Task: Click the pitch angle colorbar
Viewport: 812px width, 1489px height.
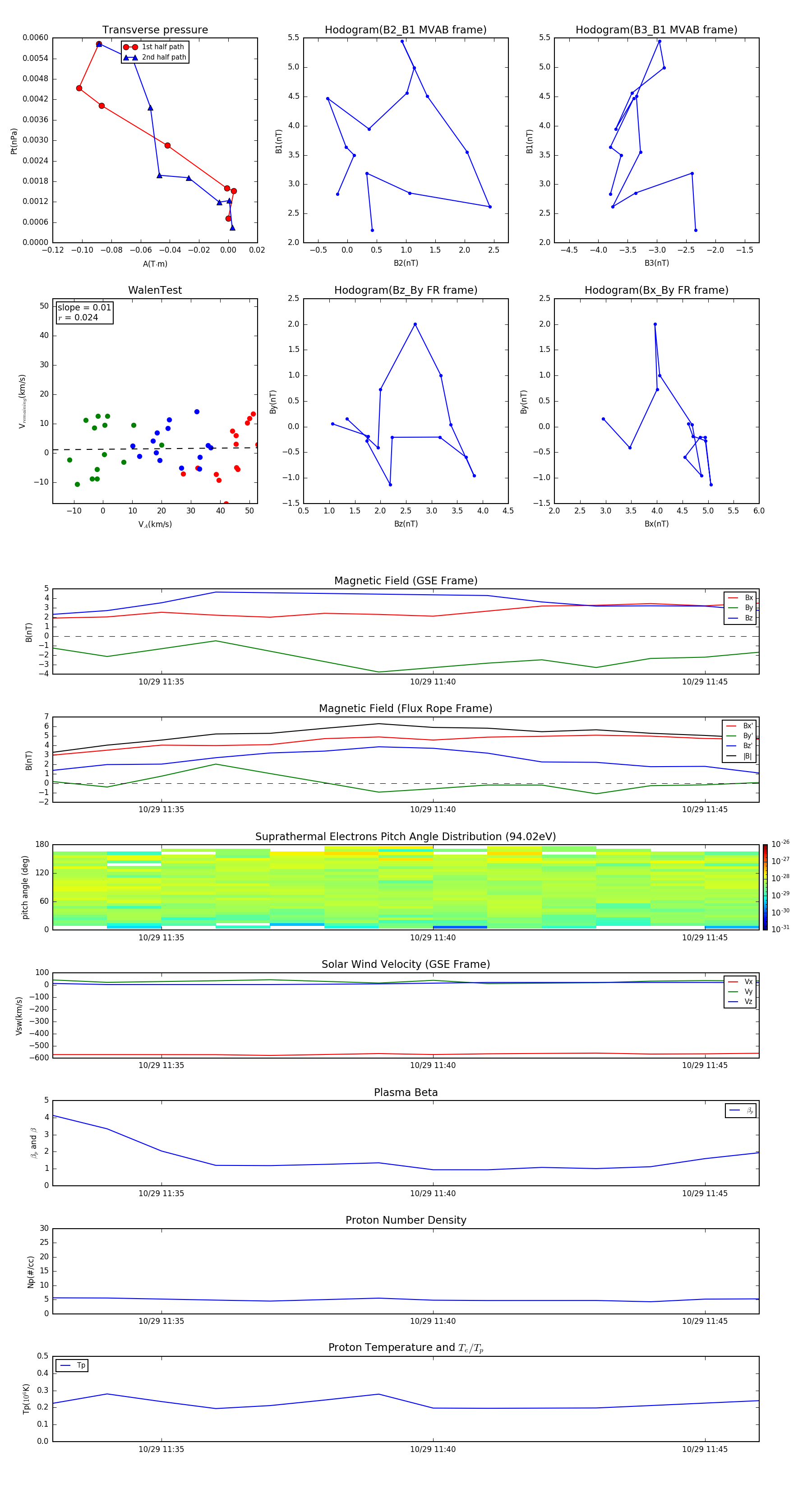Action: pyautogui.click(x=765, y=887)
